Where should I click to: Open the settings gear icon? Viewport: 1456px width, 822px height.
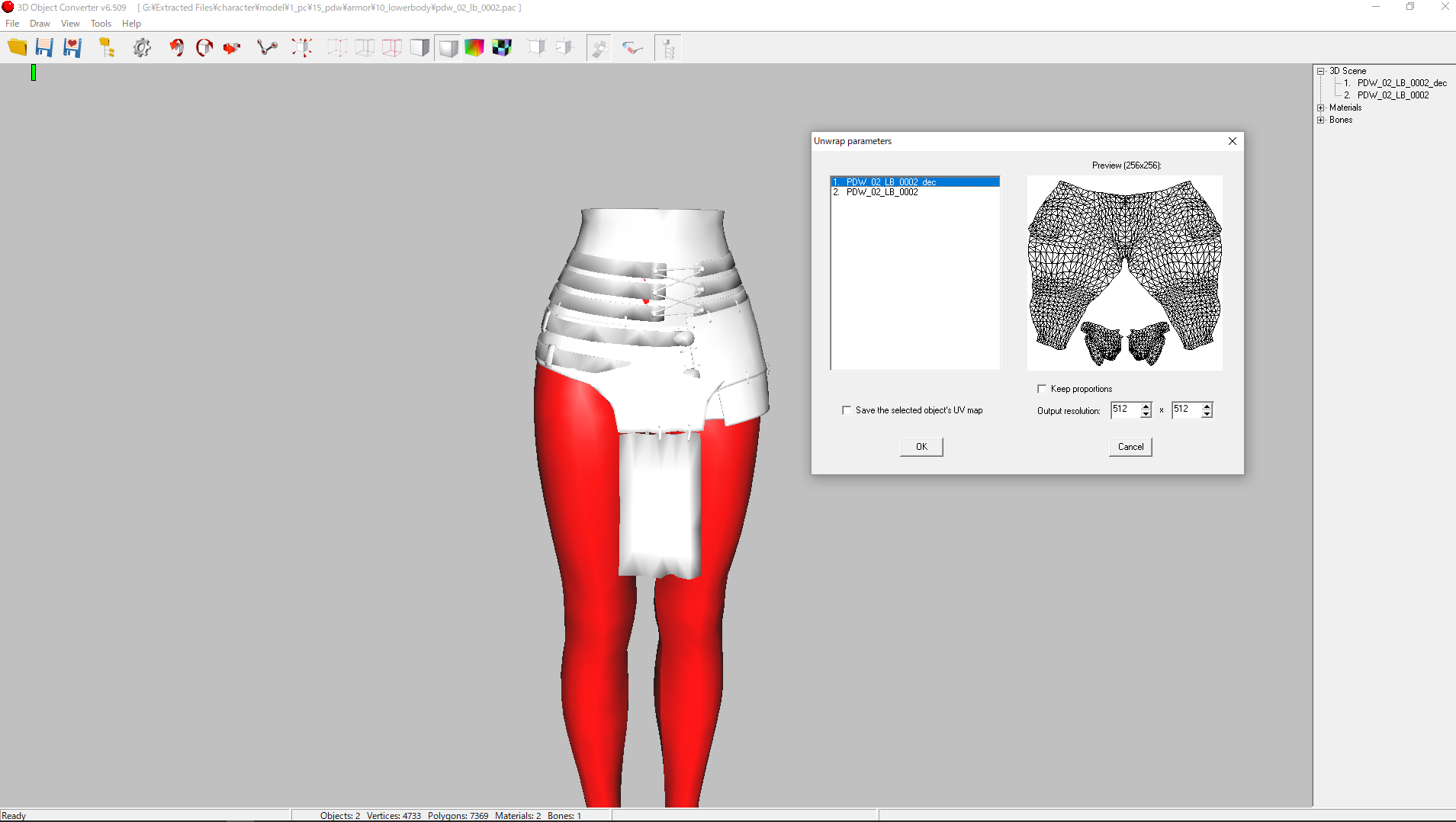pos(142,48)
